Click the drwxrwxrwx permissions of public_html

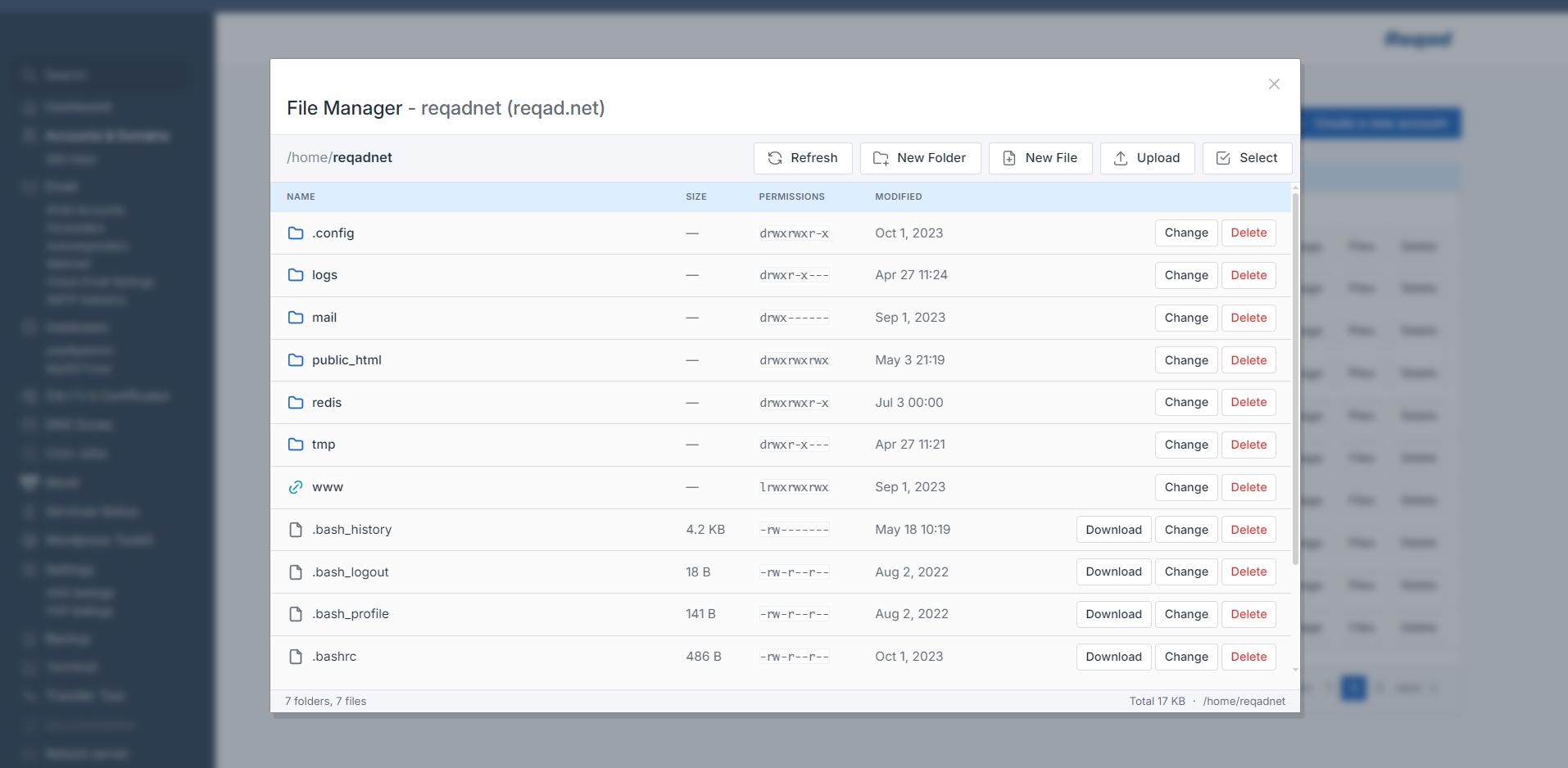click(x=794, y=360)
